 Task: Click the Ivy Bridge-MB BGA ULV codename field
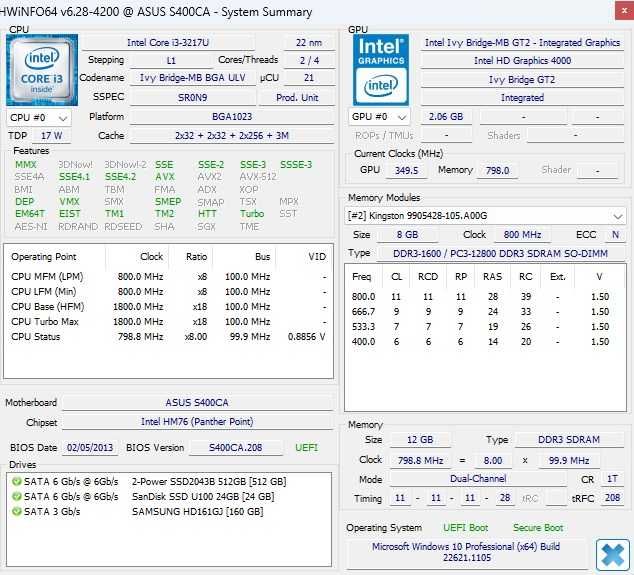point(193,78)
